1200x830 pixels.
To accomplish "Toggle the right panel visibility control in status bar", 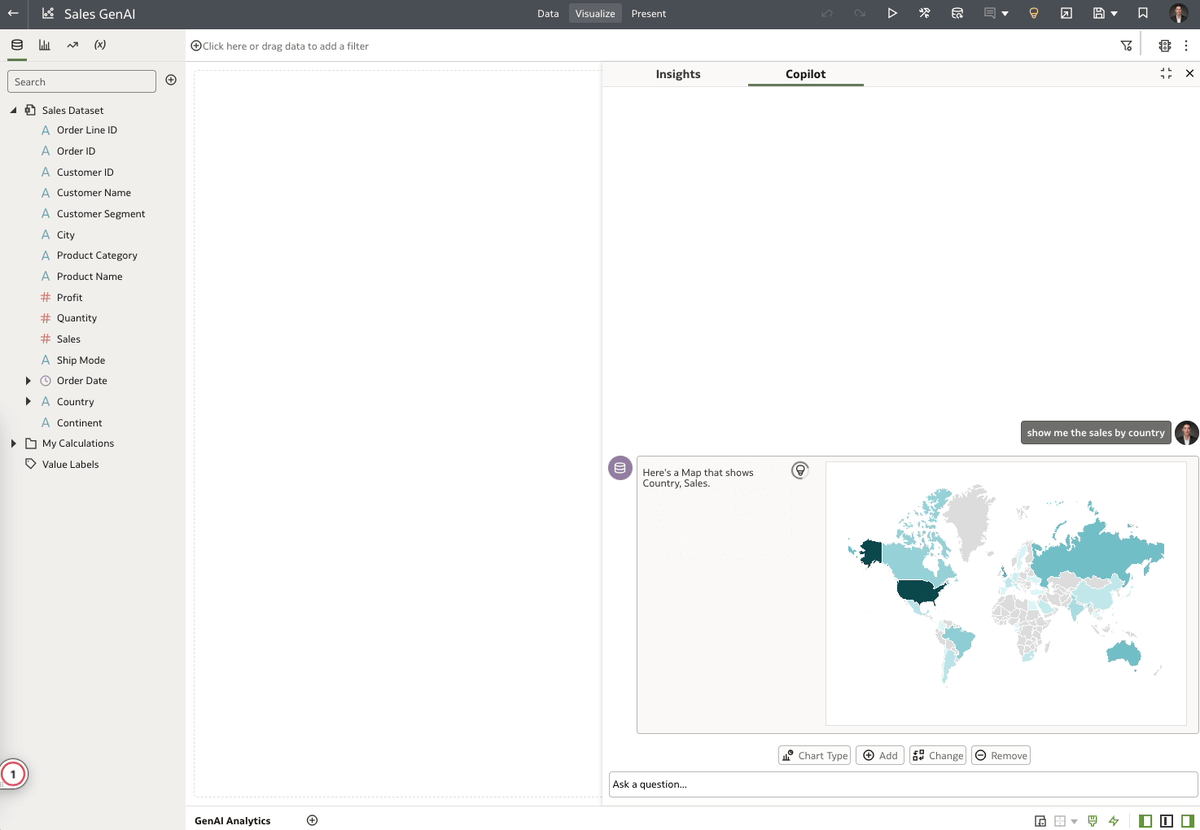I will [1188, 820].
